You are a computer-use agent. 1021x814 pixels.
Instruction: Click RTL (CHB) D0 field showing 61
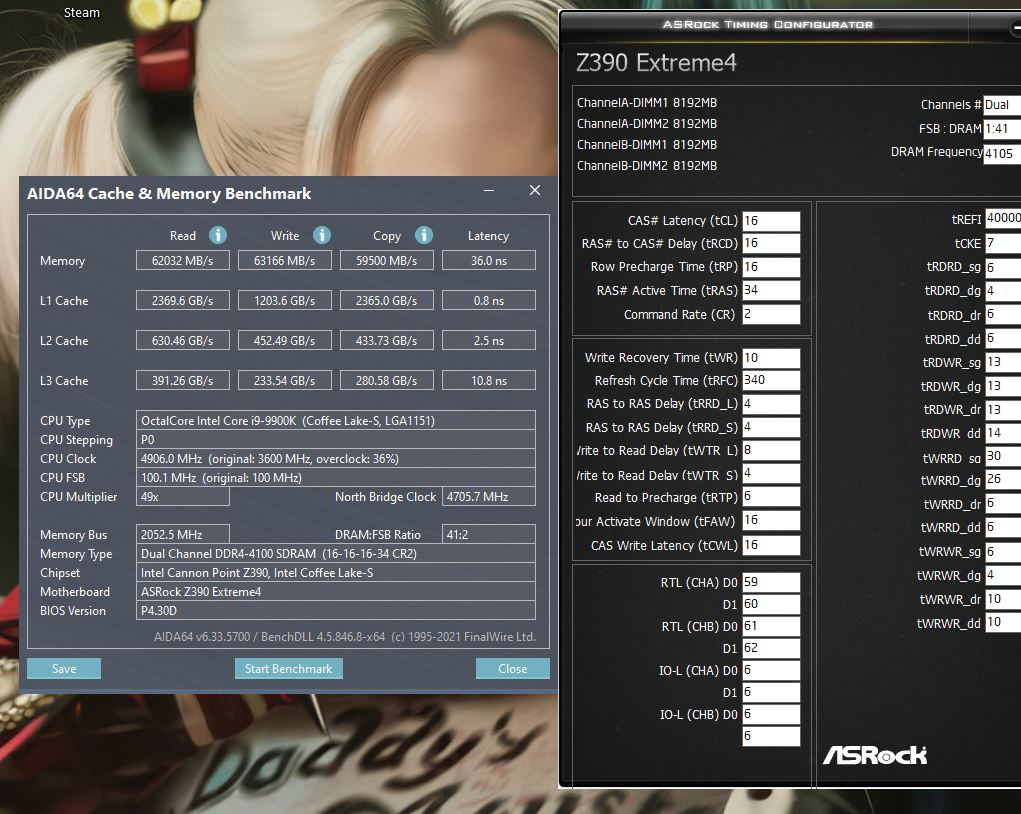coord(771,626)
